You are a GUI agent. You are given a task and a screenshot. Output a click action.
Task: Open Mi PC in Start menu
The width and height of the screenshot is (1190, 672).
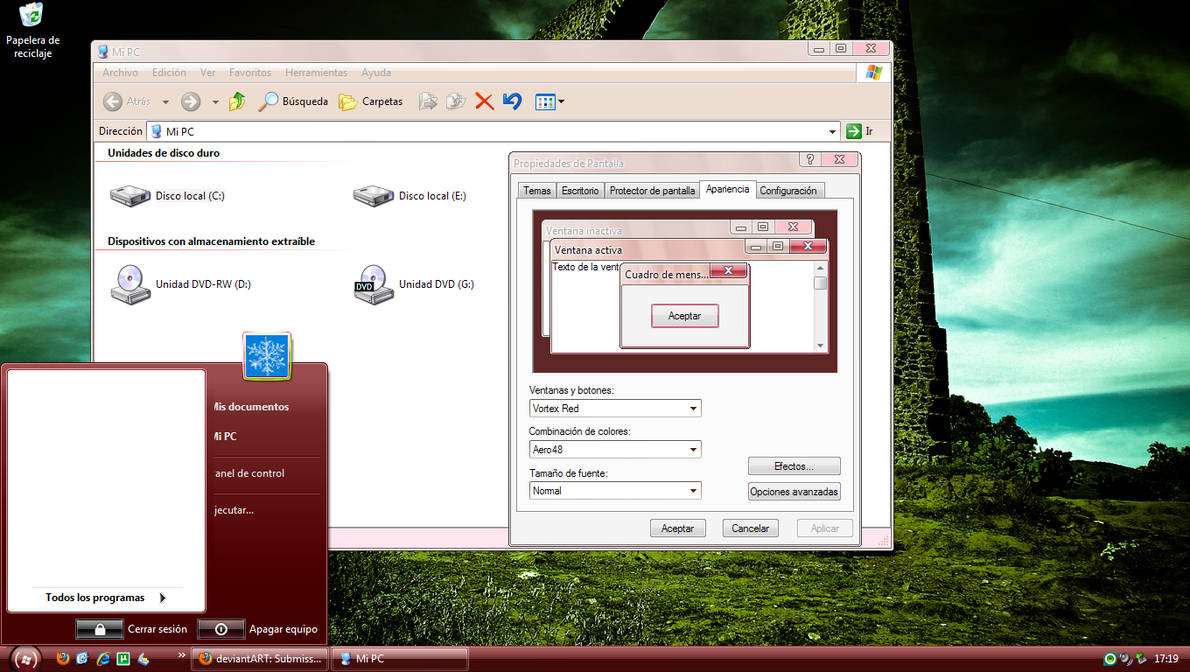click(x=225, y=437)
